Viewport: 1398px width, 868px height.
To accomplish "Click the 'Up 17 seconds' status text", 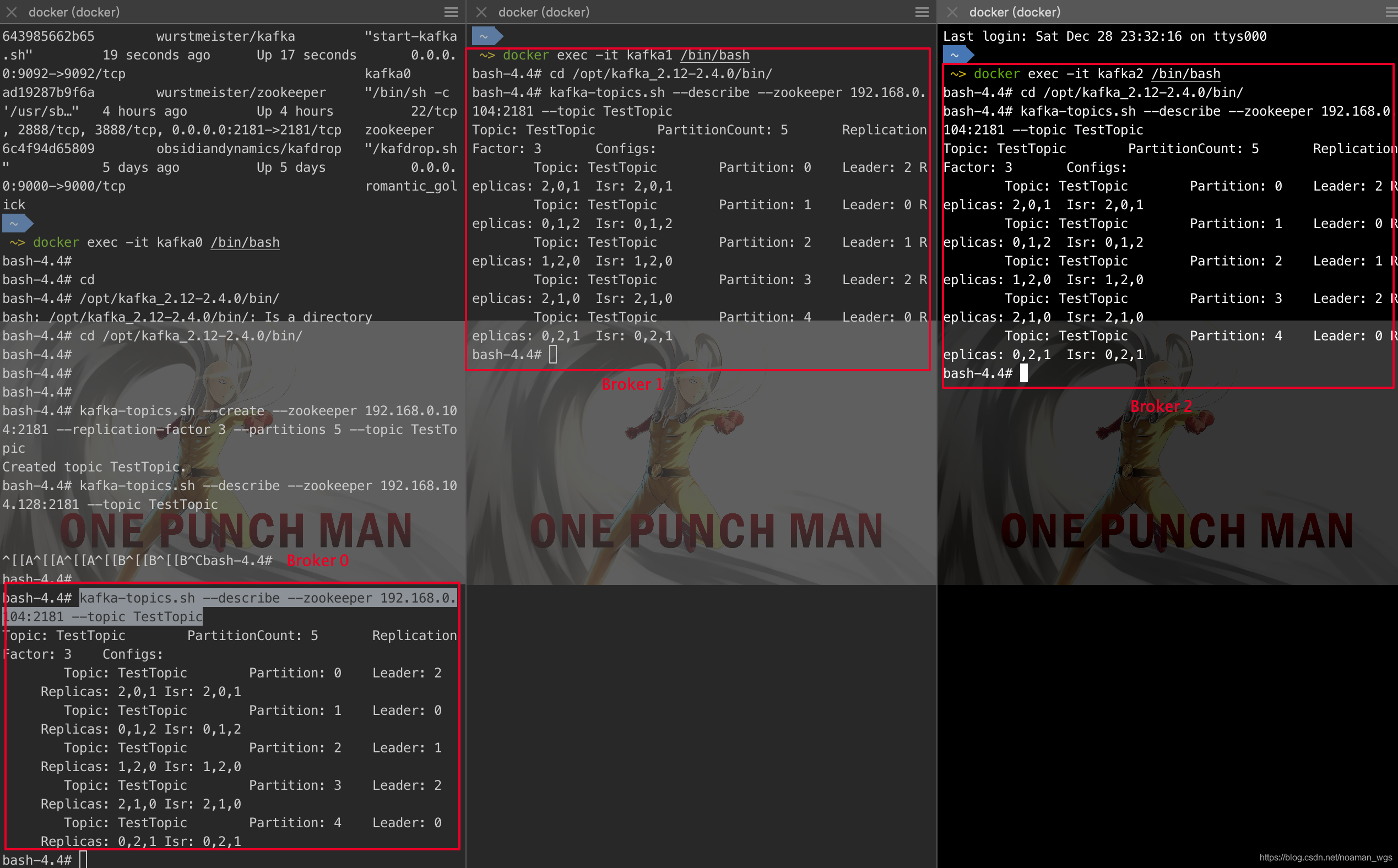I will click(x=307, y=55).
